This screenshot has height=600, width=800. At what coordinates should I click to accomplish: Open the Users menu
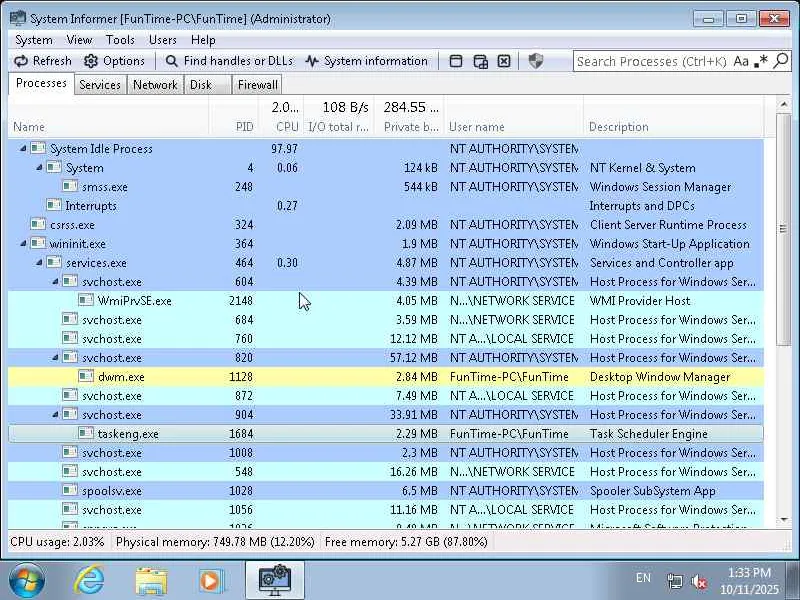pos(163,40)
